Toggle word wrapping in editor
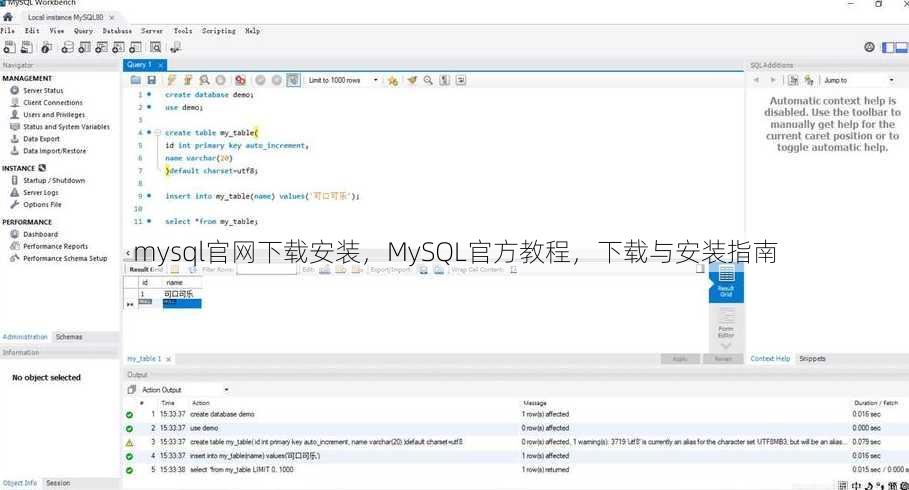This screenshot has height=490, width=909. click(461, 80)
